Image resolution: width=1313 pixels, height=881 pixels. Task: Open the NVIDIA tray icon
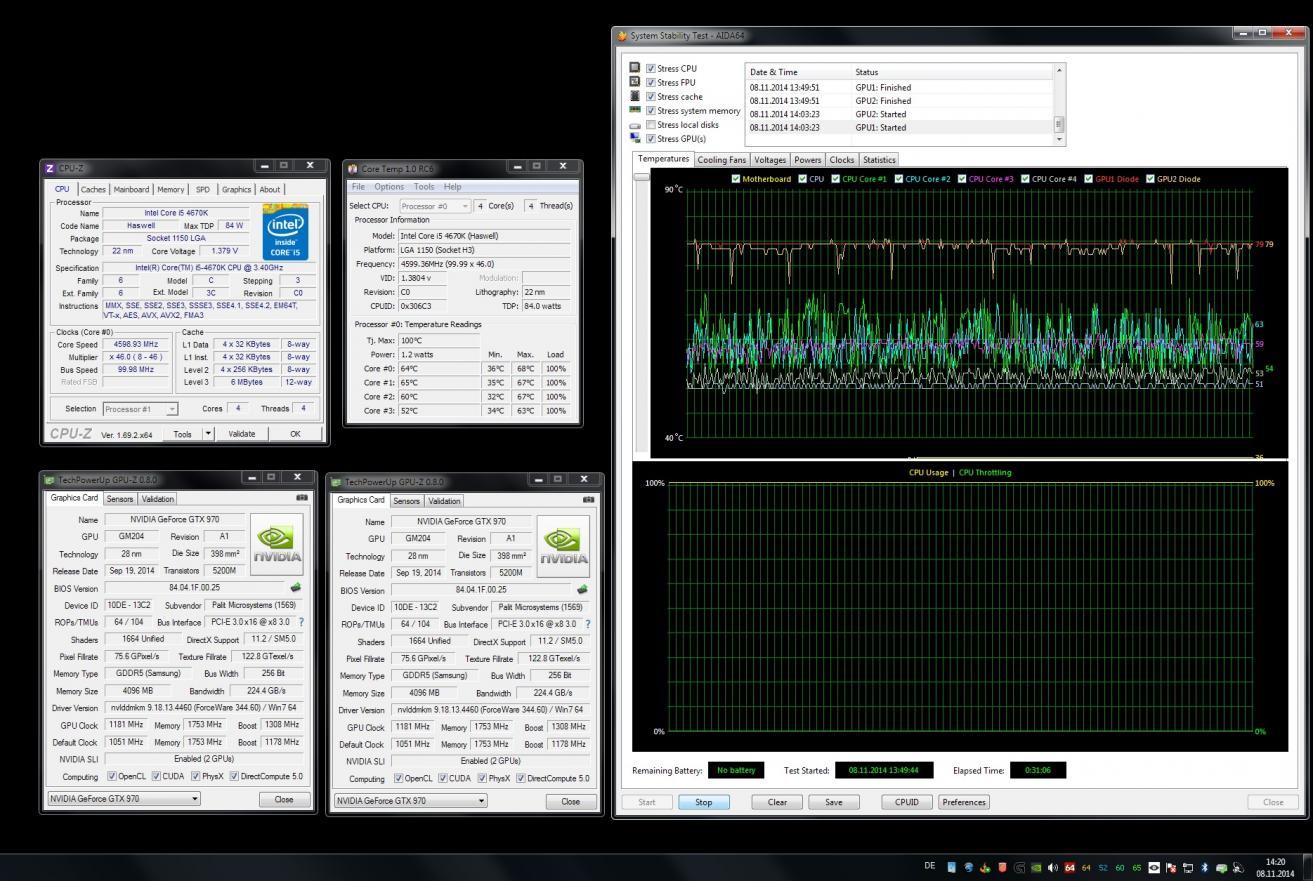click(x=1036, y=867)
